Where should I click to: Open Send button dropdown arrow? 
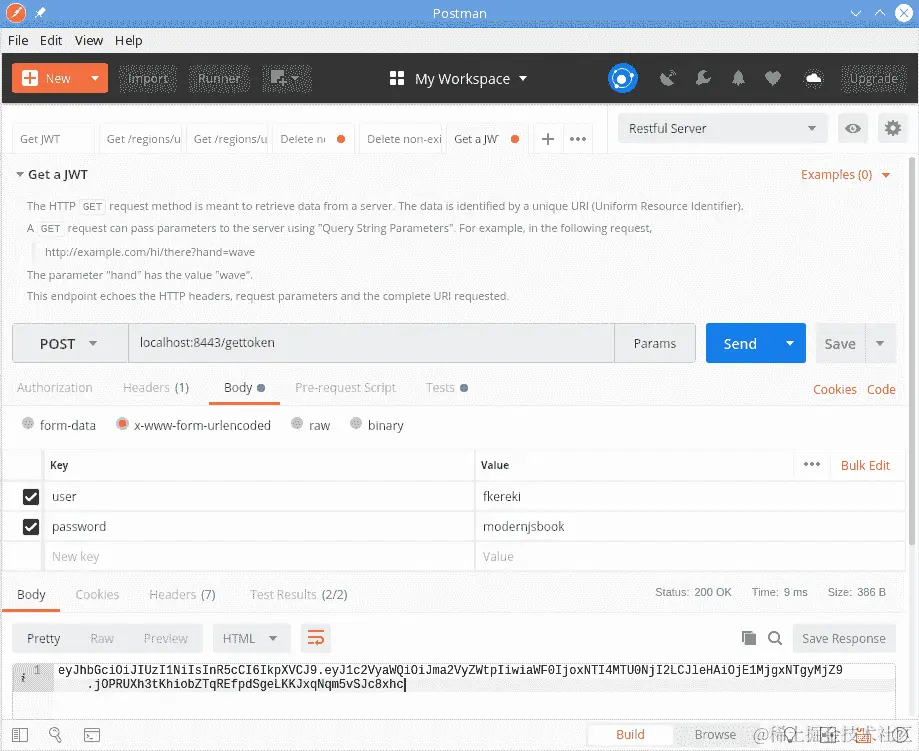[x=789, y=343]
